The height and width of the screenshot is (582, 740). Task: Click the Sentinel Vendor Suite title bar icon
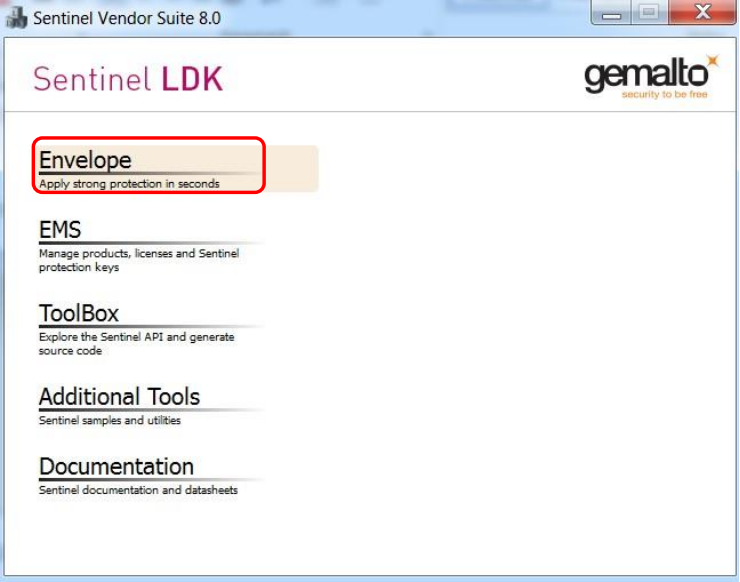pos(17,18)
